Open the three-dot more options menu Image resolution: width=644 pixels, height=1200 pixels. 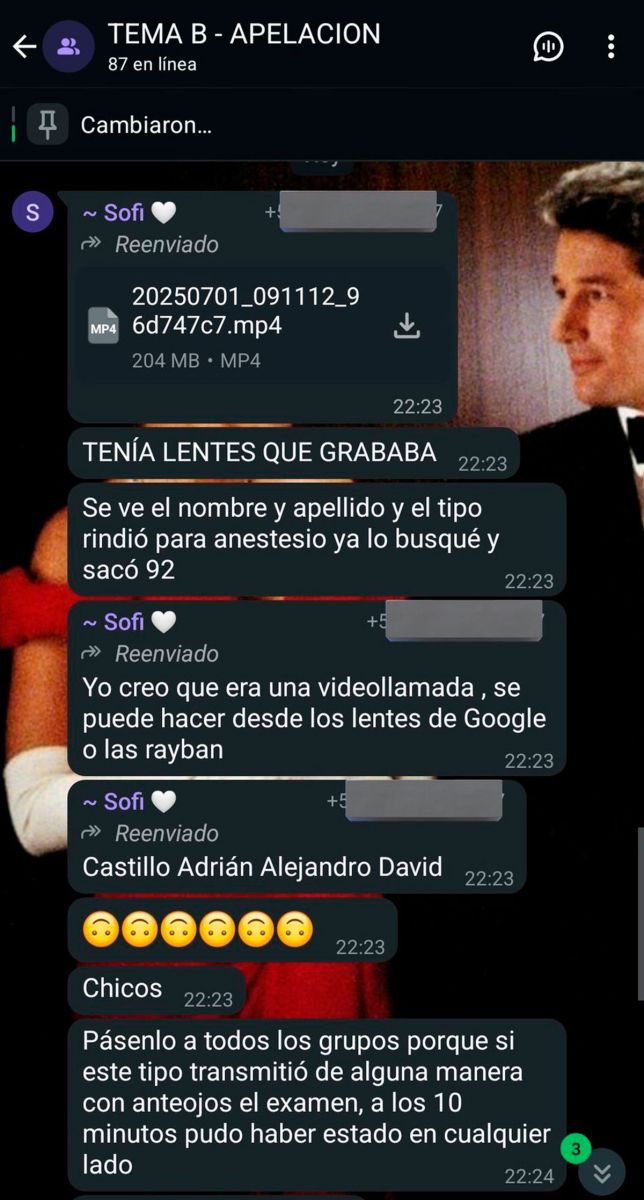tap(611, 46)
